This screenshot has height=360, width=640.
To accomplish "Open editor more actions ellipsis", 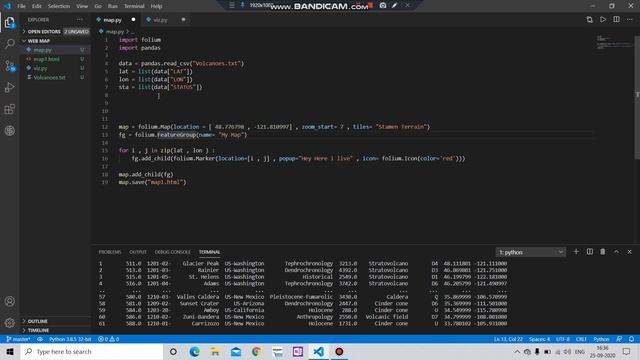I will [x=630, y=20].
